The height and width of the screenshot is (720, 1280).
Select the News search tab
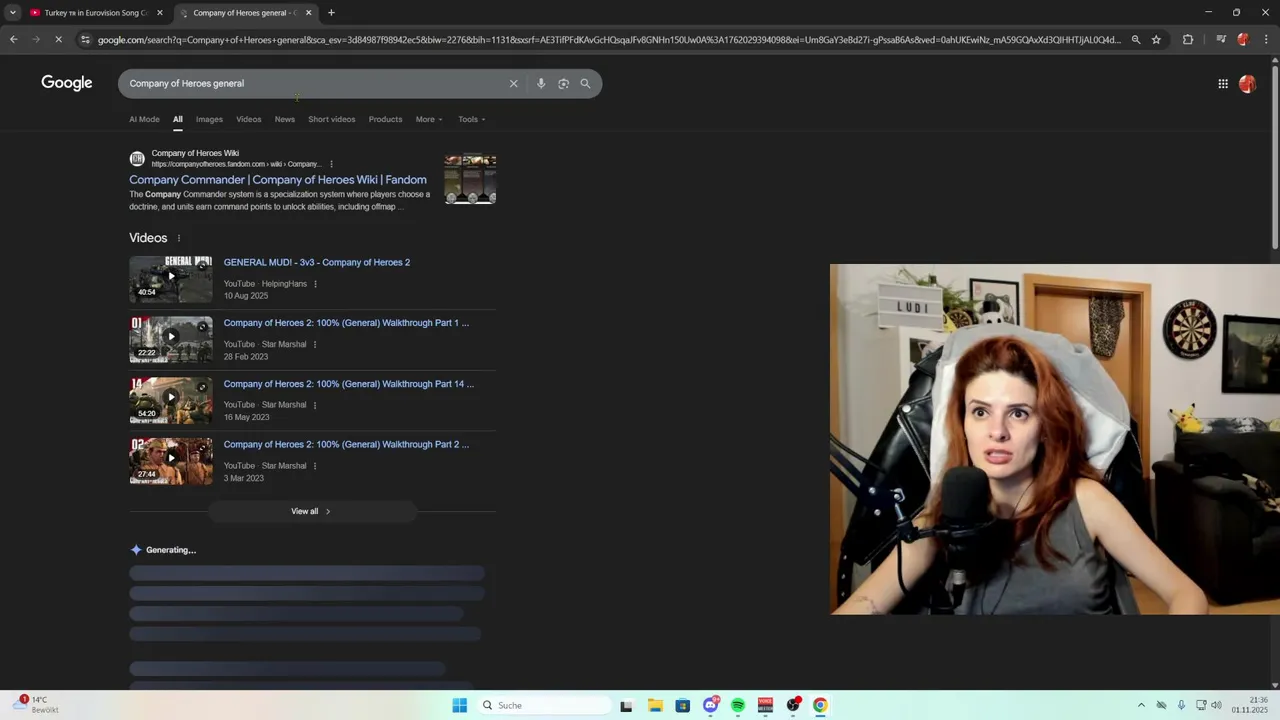285,119
